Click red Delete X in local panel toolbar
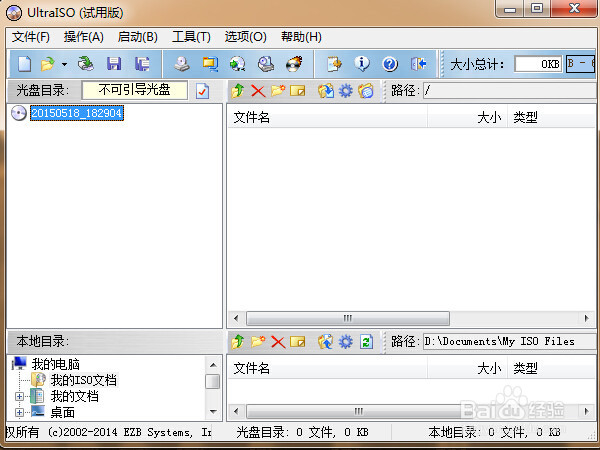 coord(278,342)
